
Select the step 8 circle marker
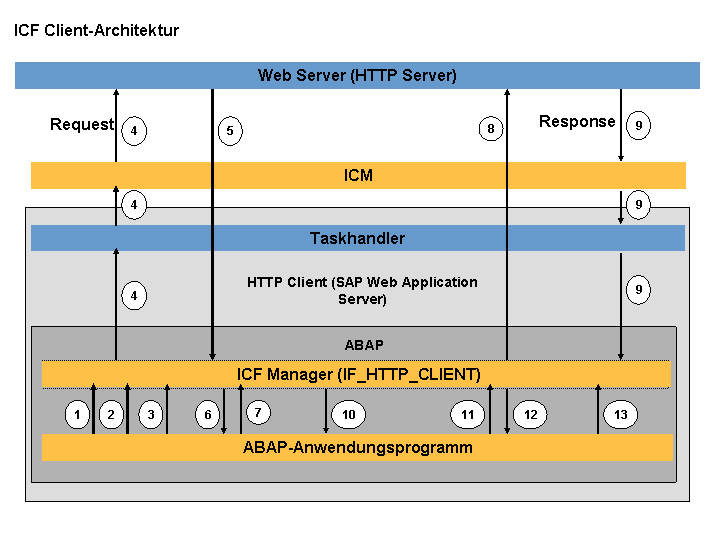[x=491, y=129]
